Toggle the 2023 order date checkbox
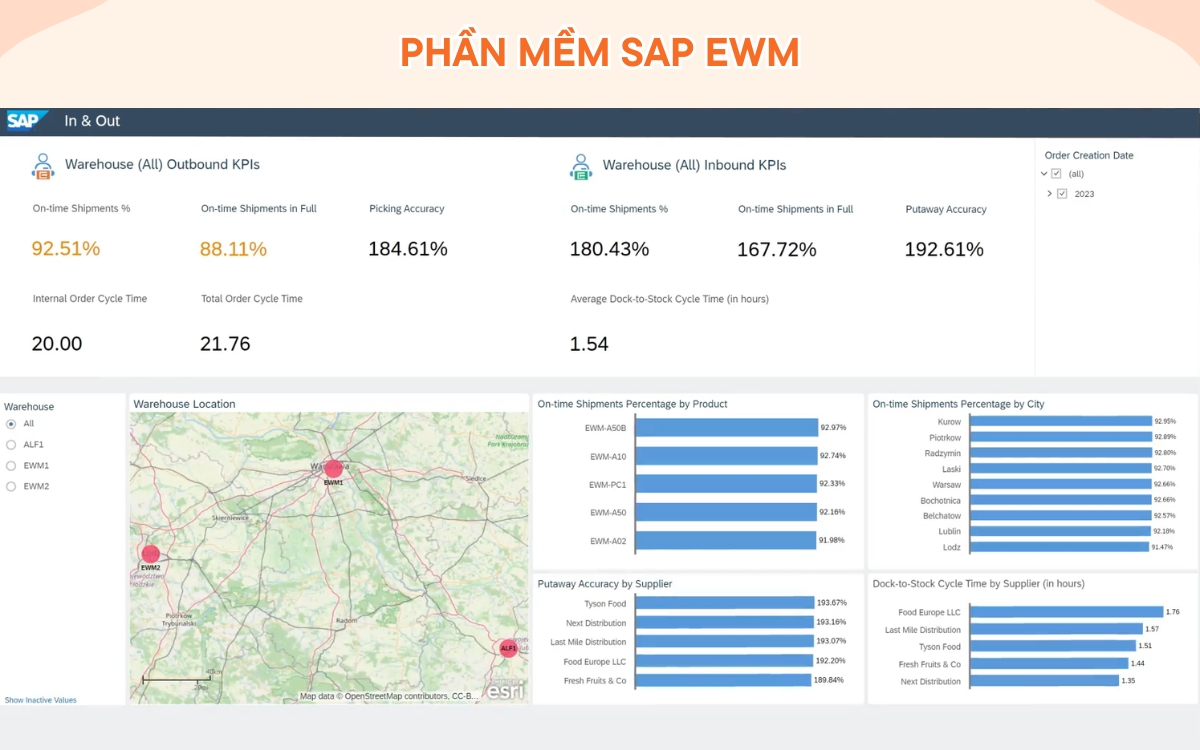Screen dimensions: 1200x750 (x=1062, y=194)
